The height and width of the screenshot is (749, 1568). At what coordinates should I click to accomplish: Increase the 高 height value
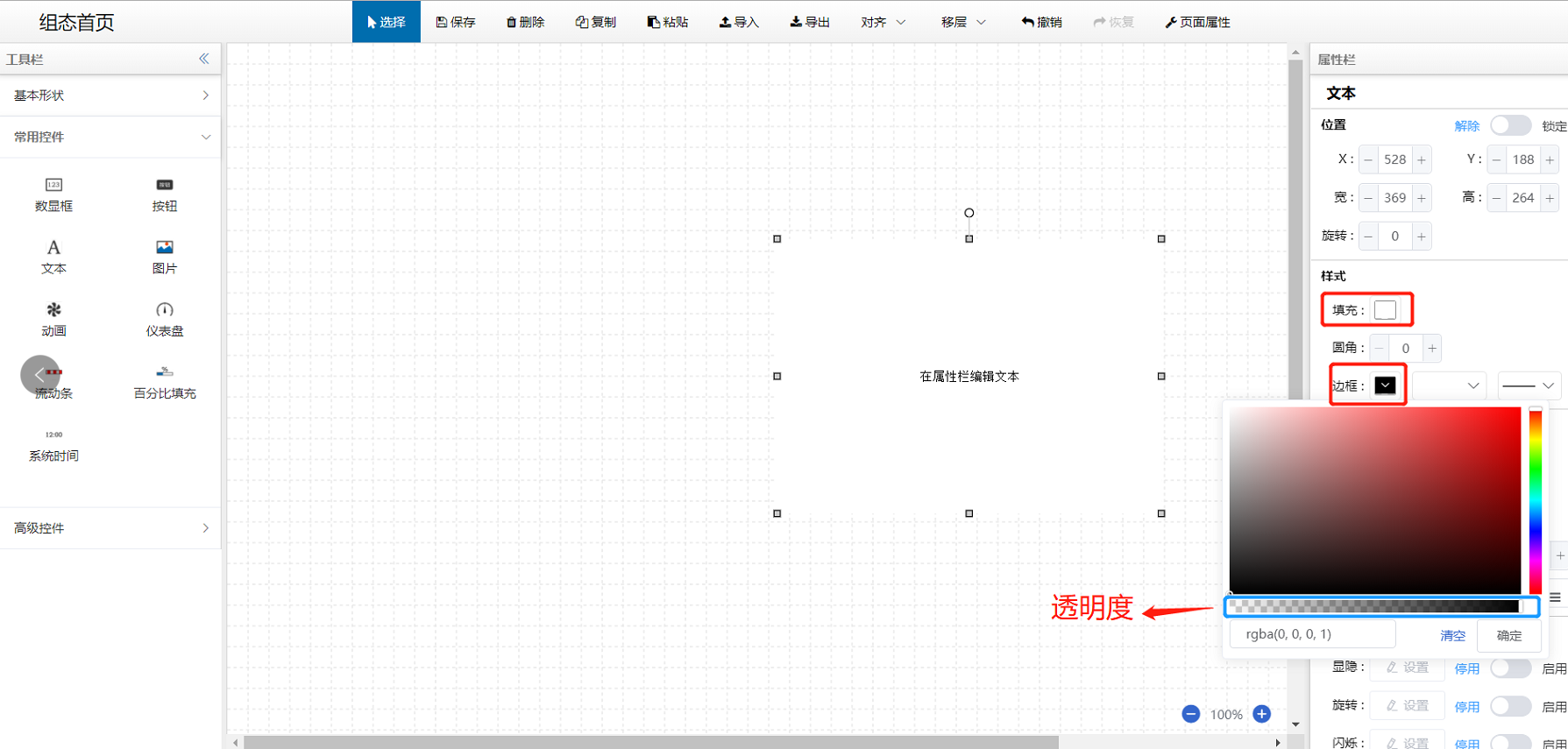pyautogui.click(x=1549, y=198)
